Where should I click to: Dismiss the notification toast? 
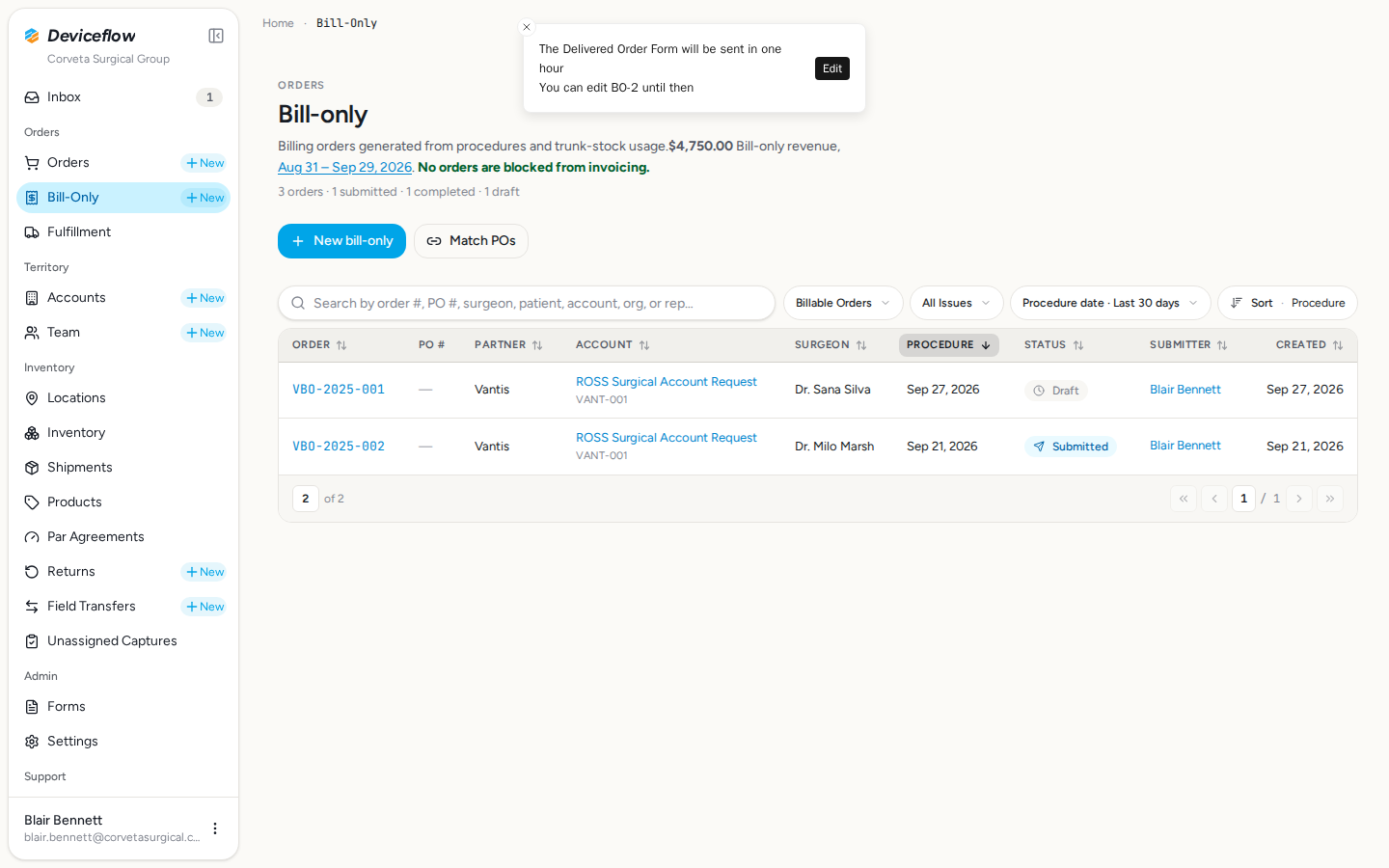(527, 27)
